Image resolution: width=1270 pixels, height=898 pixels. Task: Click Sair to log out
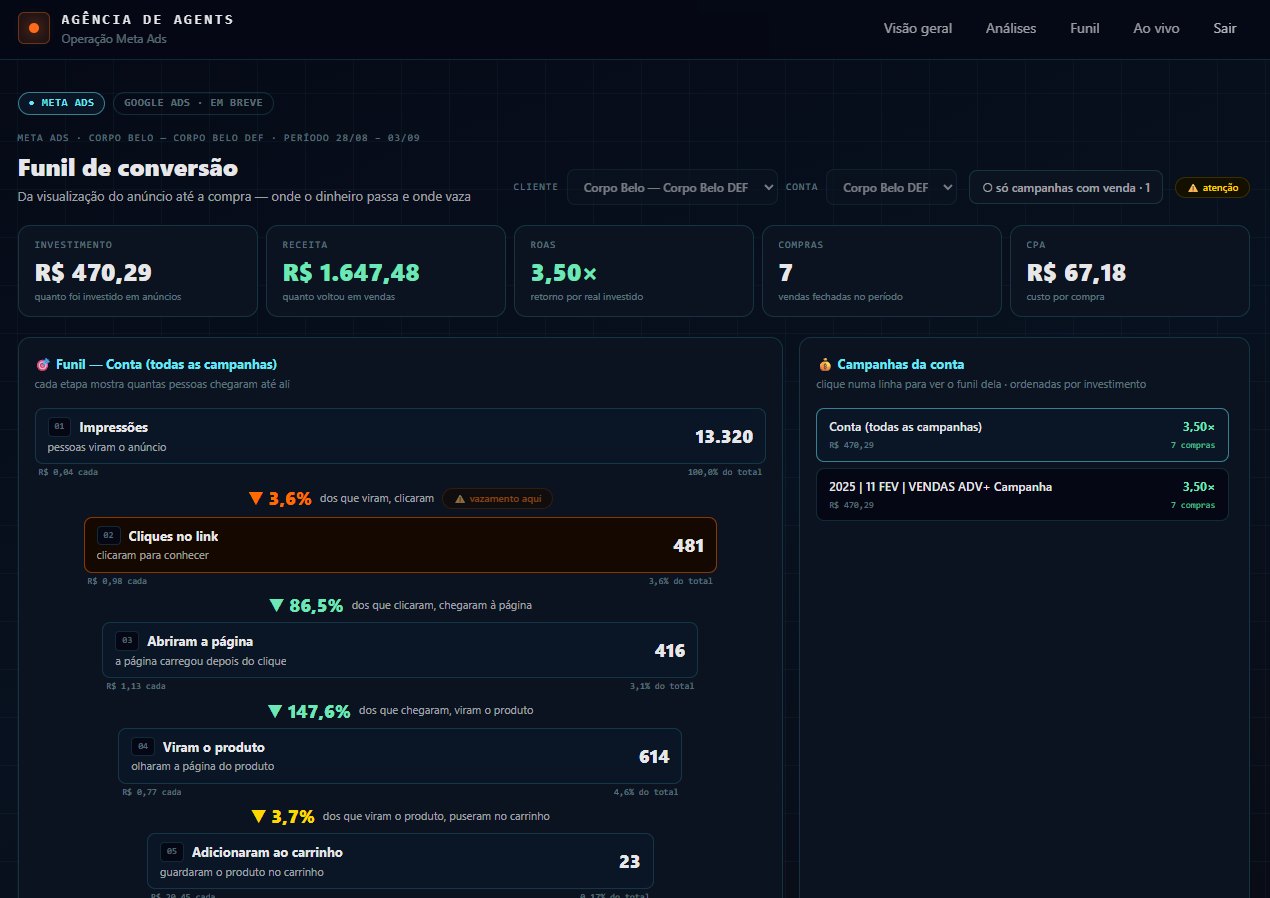pos(1225,28)
